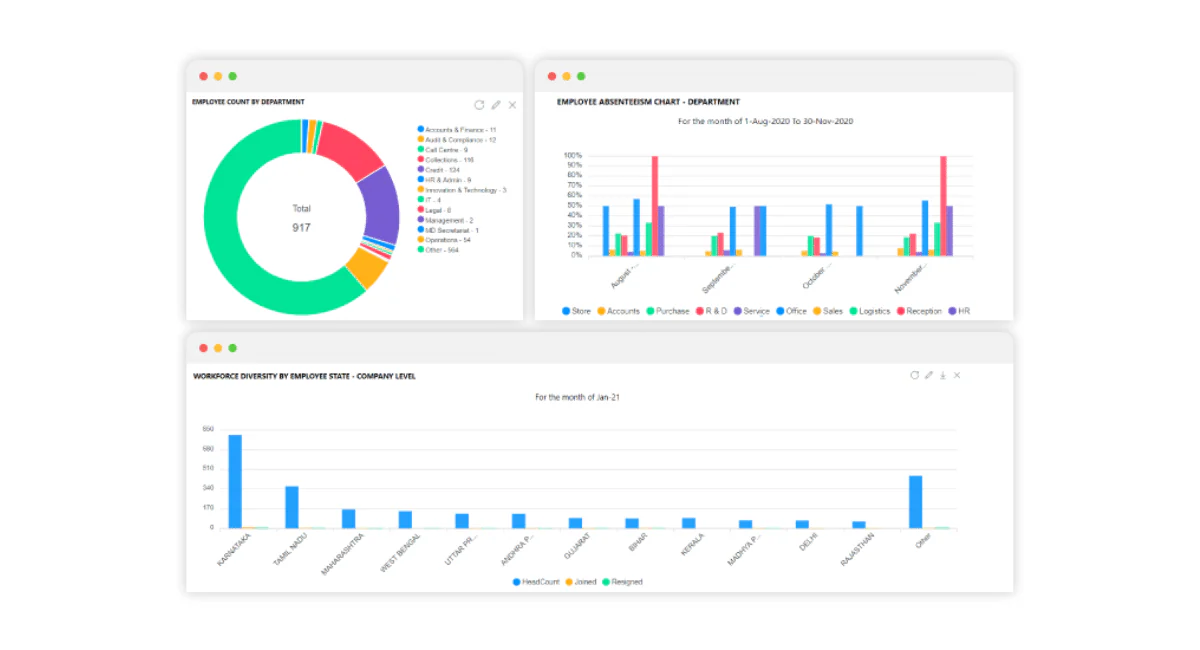Screen dimensions: 1200x650
Task: Toggle Office series in absenteeism legend
Action: click(791, 311)
